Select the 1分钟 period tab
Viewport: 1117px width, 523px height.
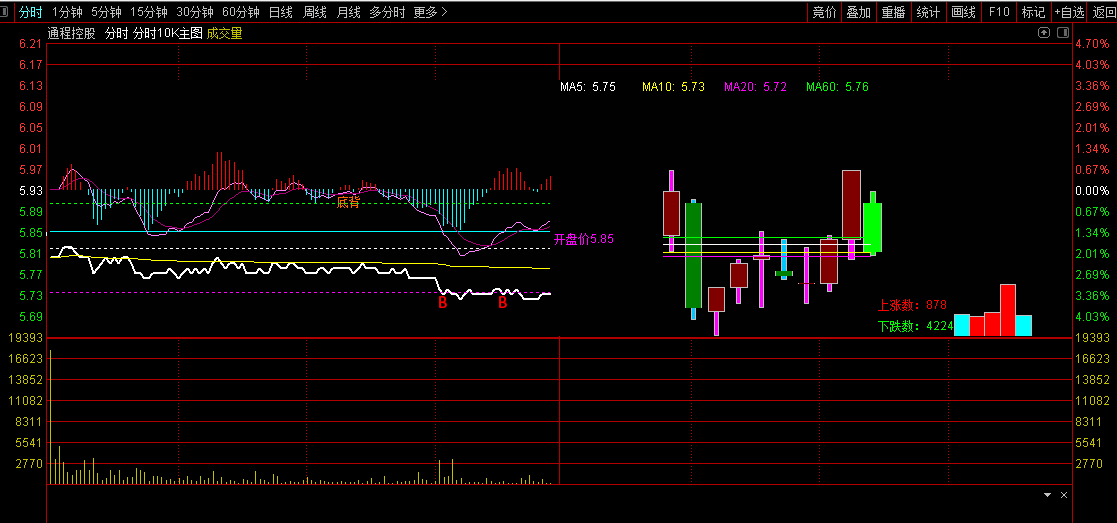pos(68,11)
